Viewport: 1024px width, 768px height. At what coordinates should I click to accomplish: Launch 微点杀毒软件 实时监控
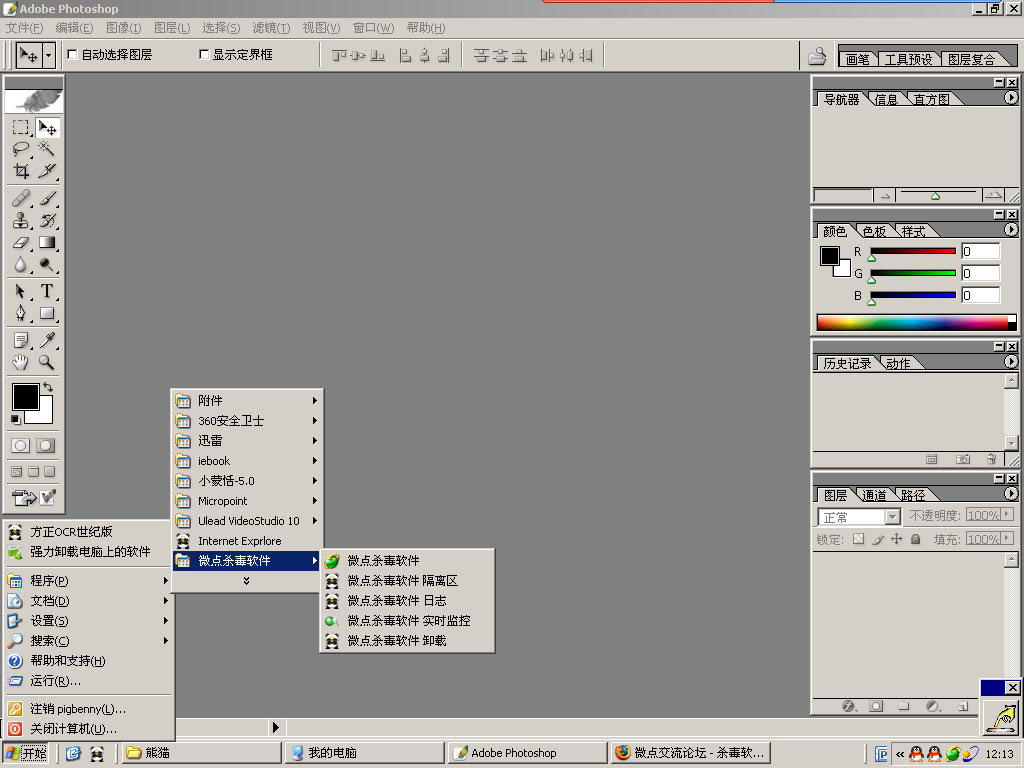click(x=408, y=620)
